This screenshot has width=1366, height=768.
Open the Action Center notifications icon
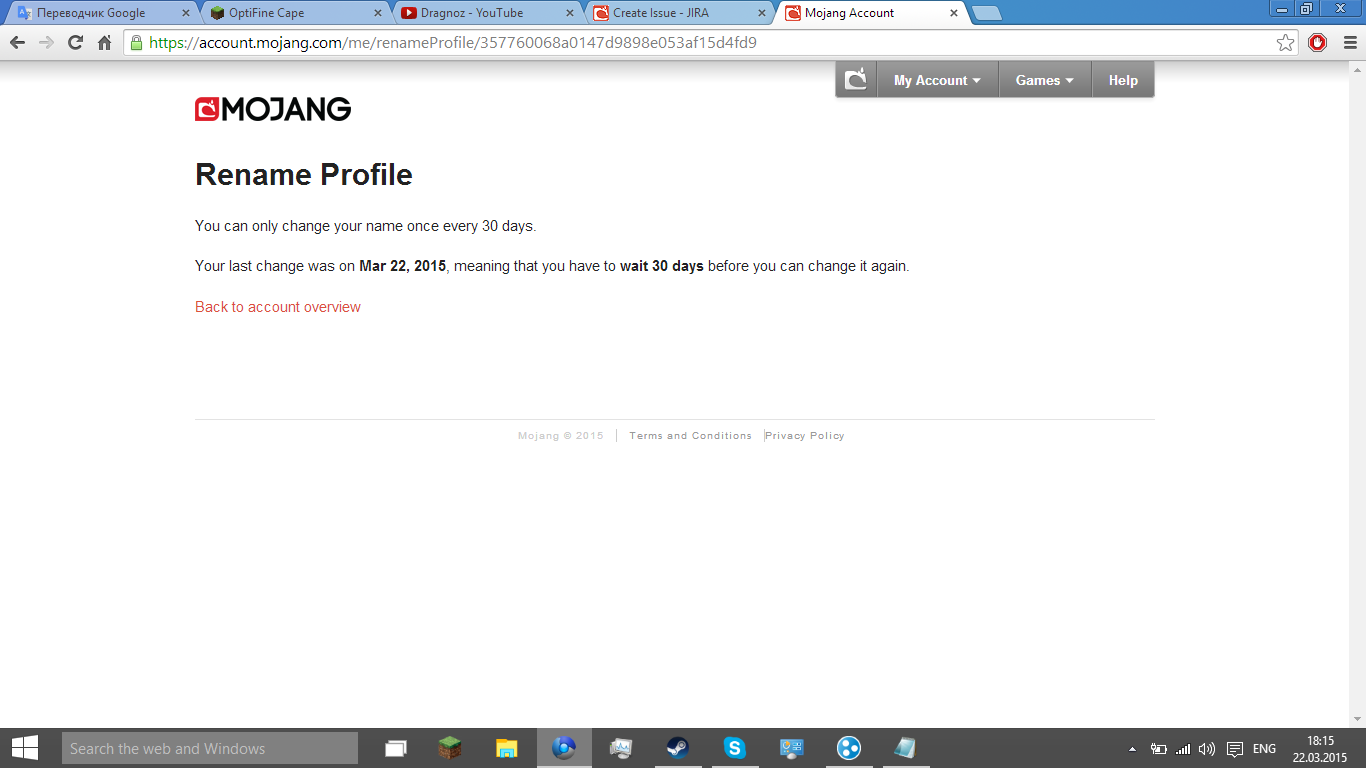coord(1235,749)
